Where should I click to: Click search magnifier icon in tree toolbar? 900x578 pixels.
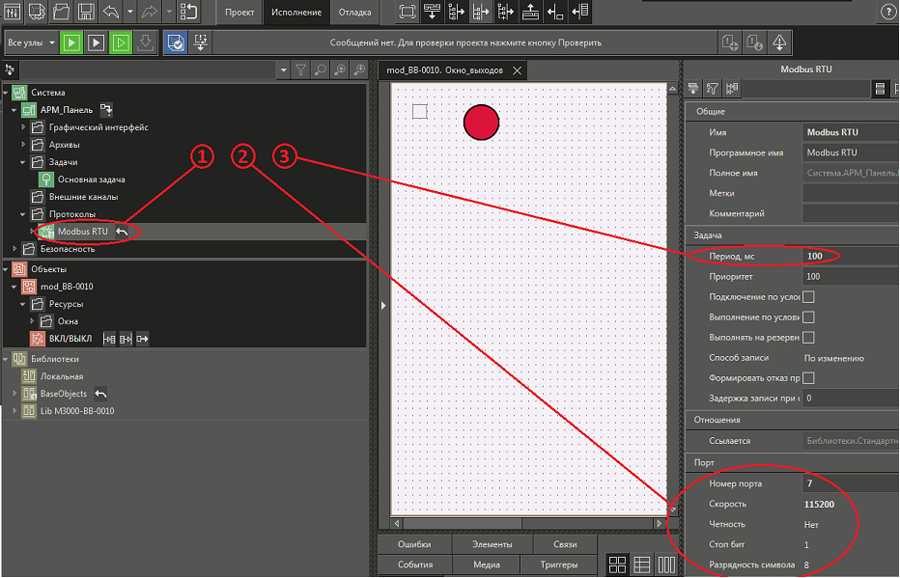320,70
